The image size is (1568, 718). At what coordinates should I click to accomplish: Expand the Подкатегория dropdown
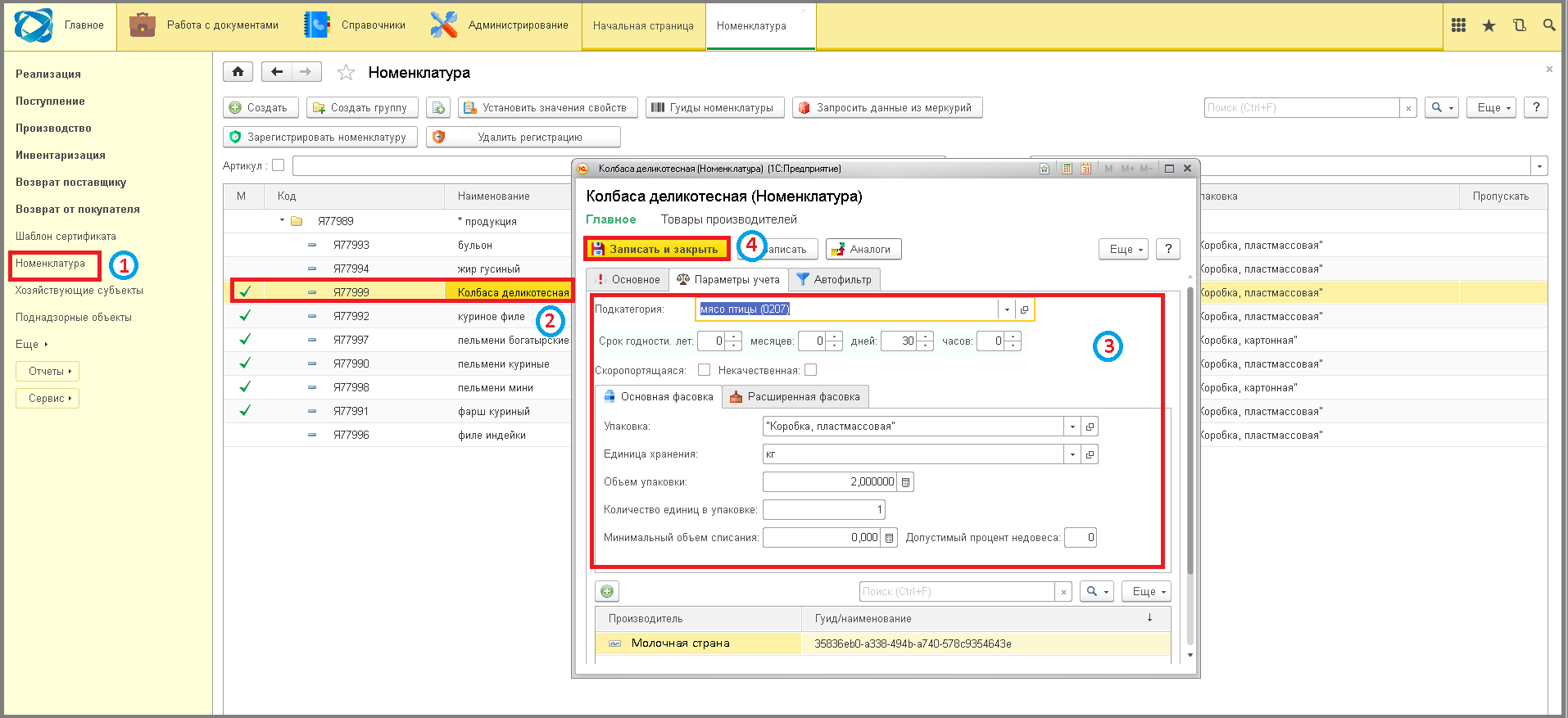point(1007,309)
